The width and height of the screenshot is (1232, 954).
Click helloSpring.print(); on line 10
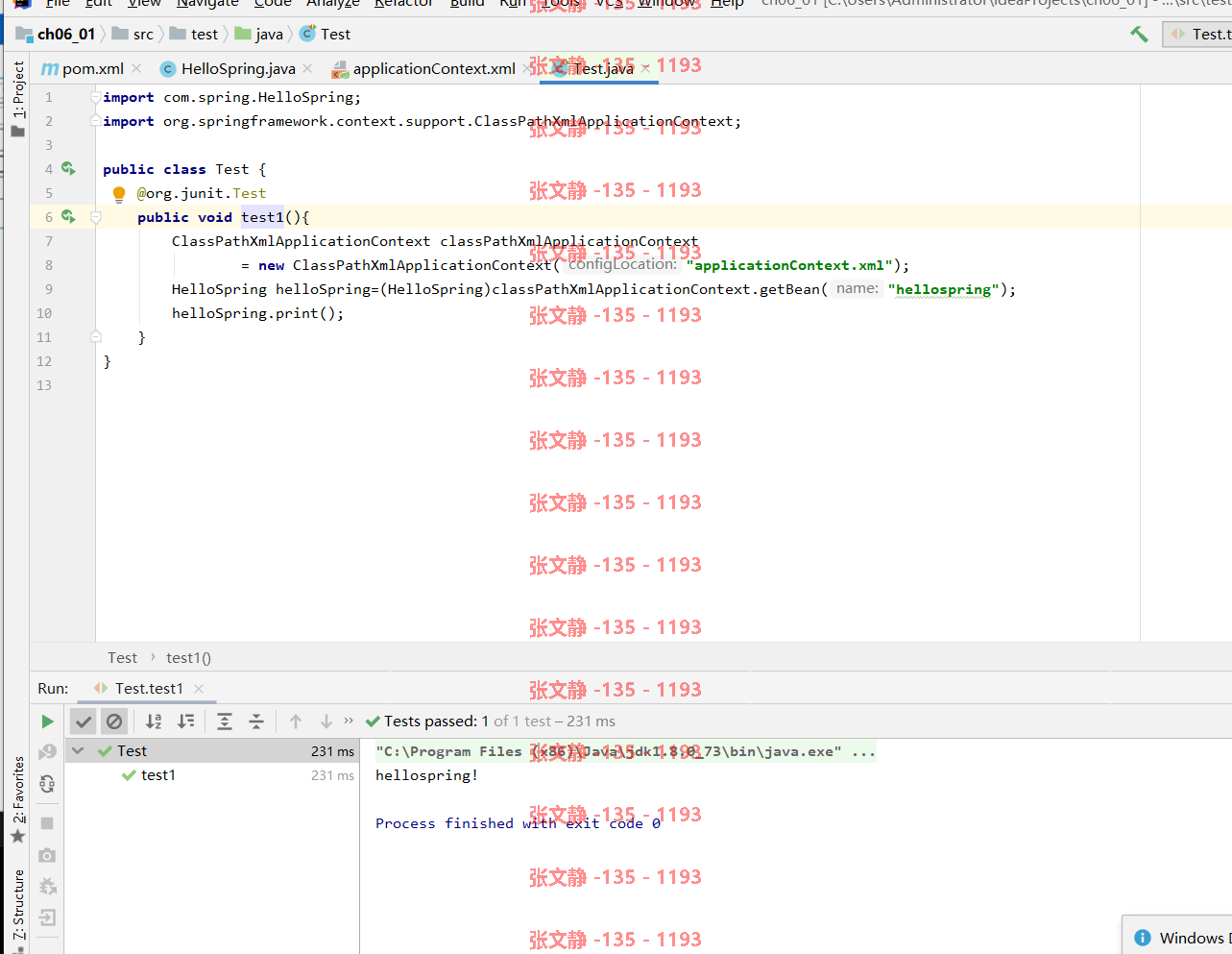point(257,313)
